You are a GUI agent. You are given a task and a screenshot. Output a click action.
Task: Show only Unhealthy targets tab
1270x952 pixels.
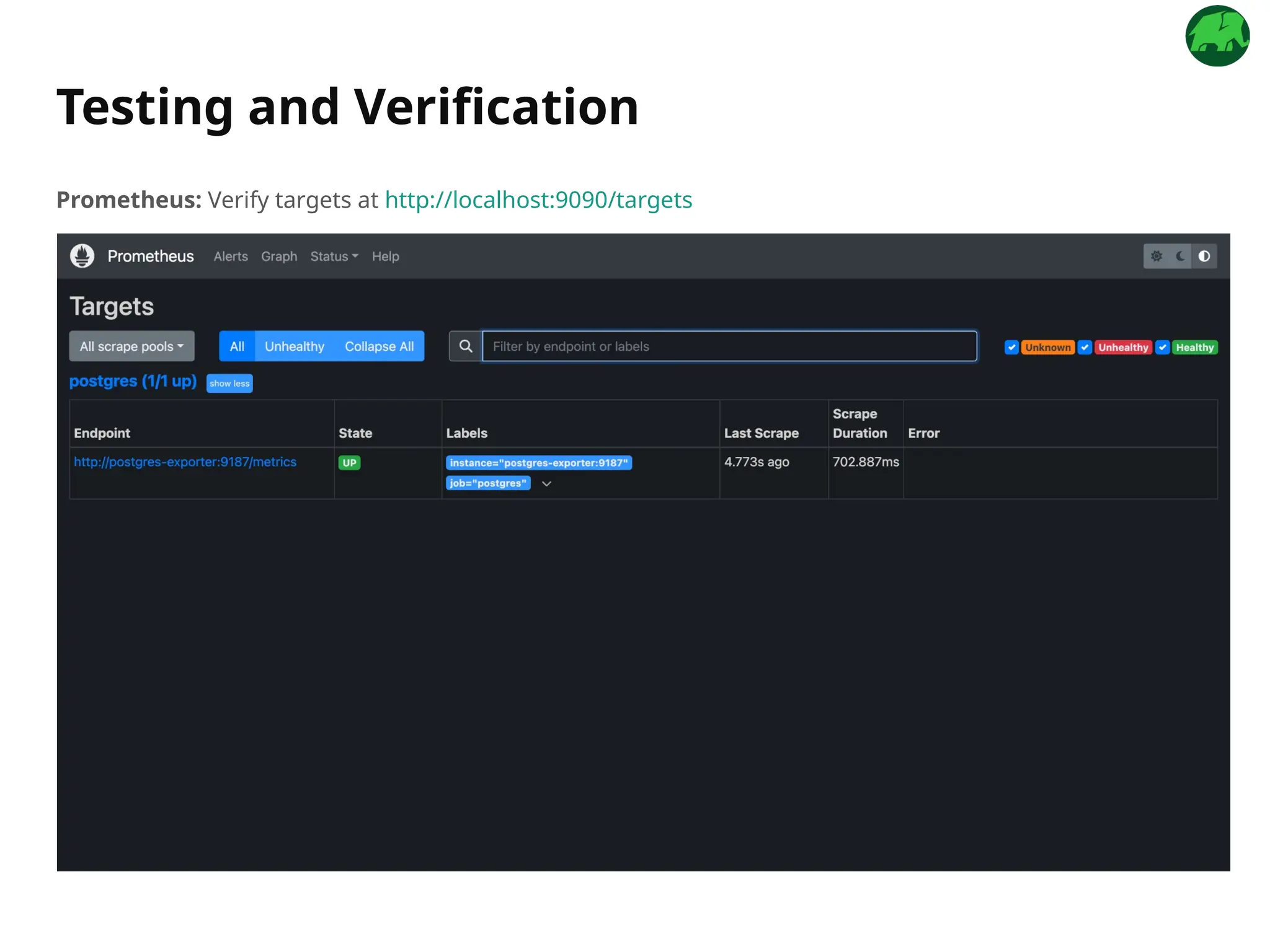[295, 346]
